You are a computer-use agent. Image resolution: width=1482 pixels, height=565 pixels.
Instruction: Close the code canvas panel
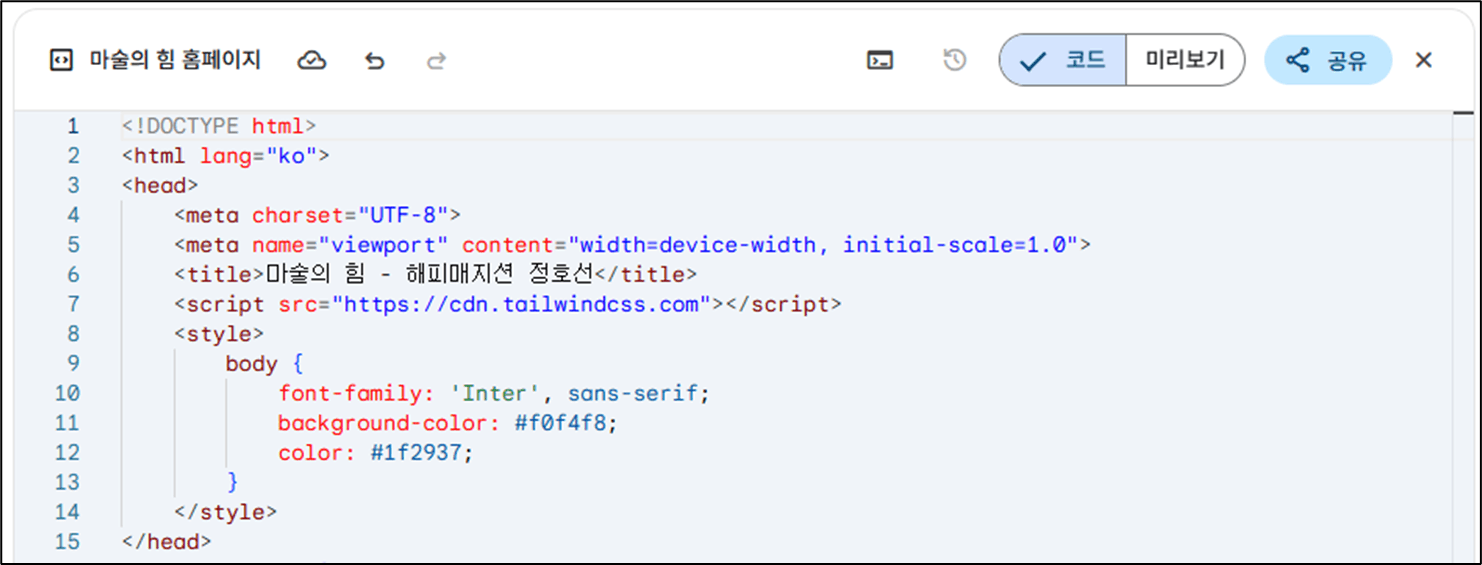pyautogui.click(x=1424, y=61)
